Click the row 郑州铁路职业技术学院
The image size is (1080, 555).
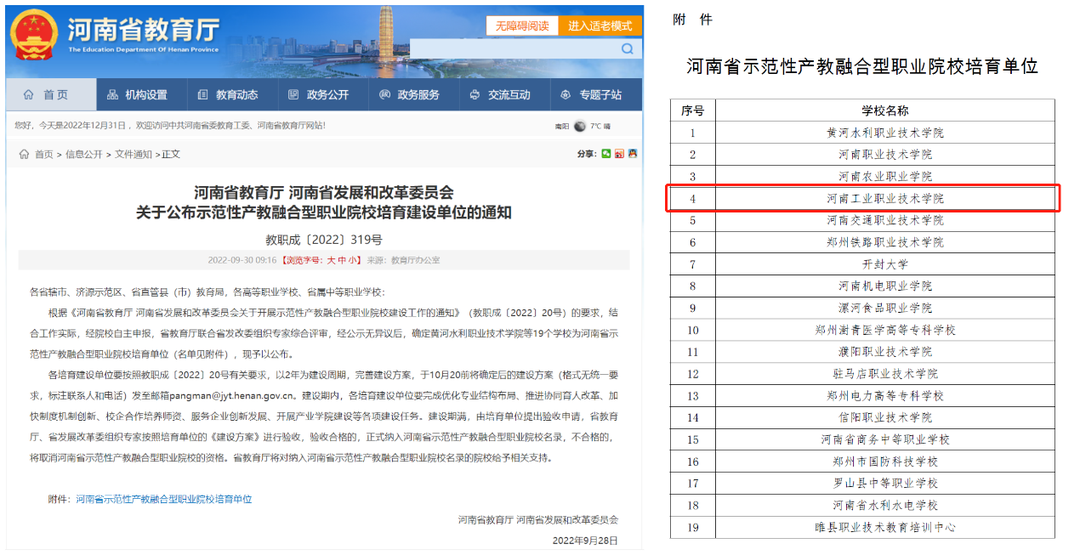click(x=862, y=242)
